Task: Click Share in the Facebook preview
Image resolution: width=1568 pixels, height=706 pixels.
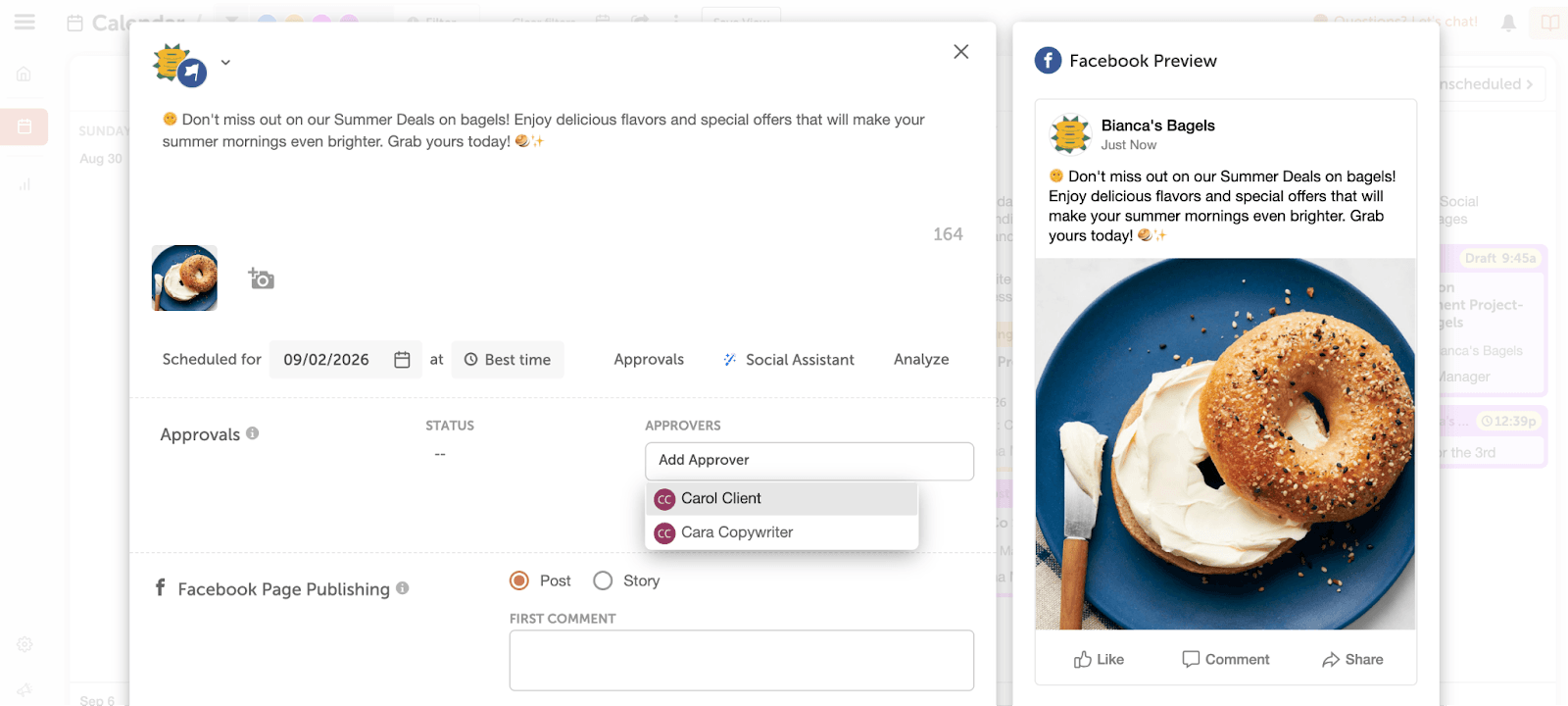Action: (1352, 659)
